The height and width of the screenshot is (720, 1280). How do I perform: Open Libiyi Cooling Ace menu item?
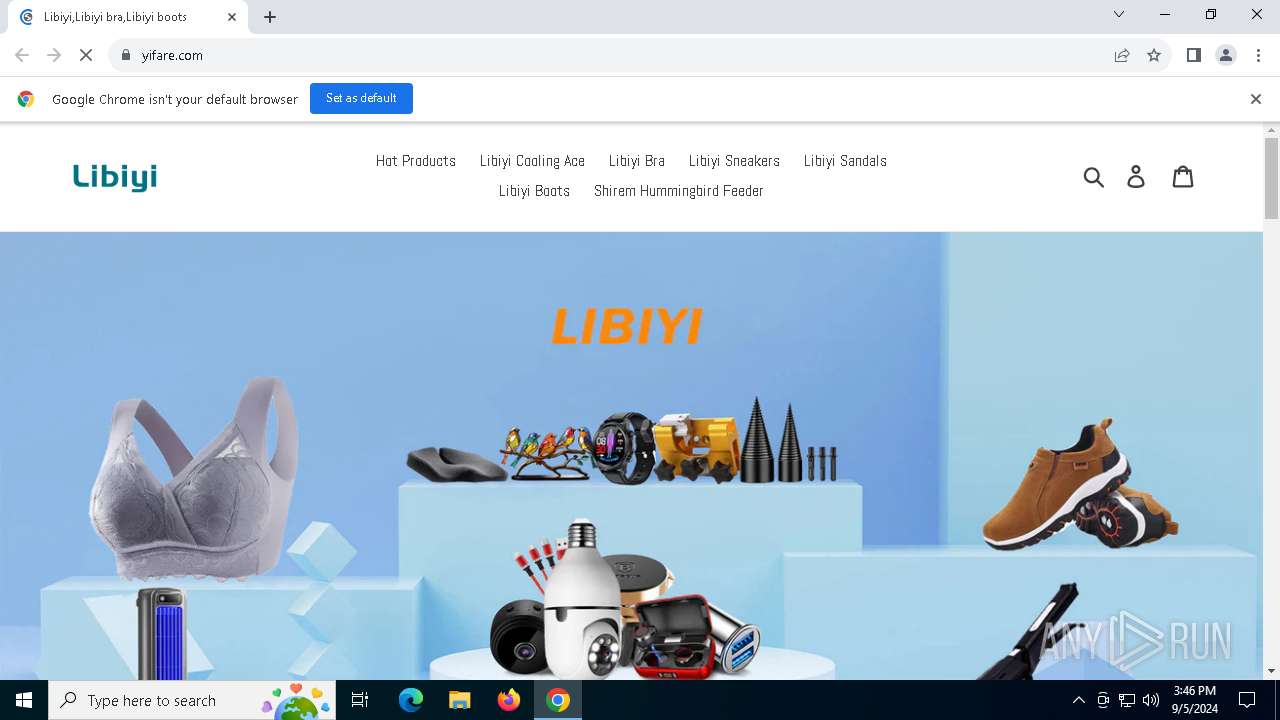(532, 161)
